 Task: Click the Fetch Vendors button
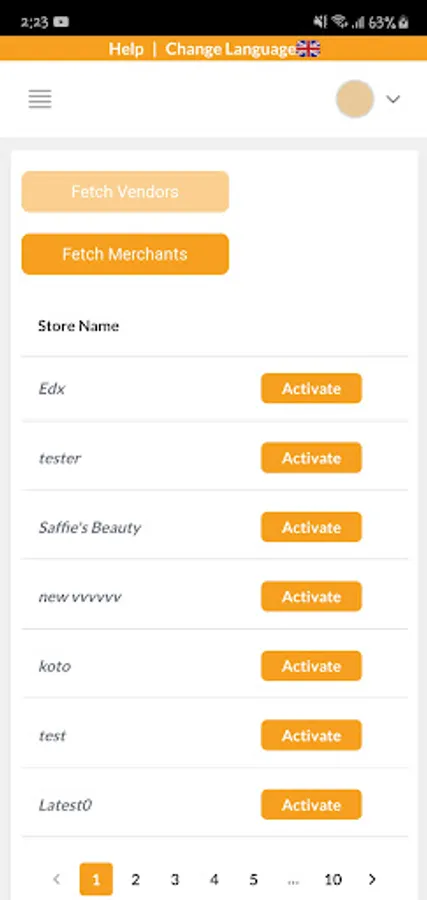(125, 192)
